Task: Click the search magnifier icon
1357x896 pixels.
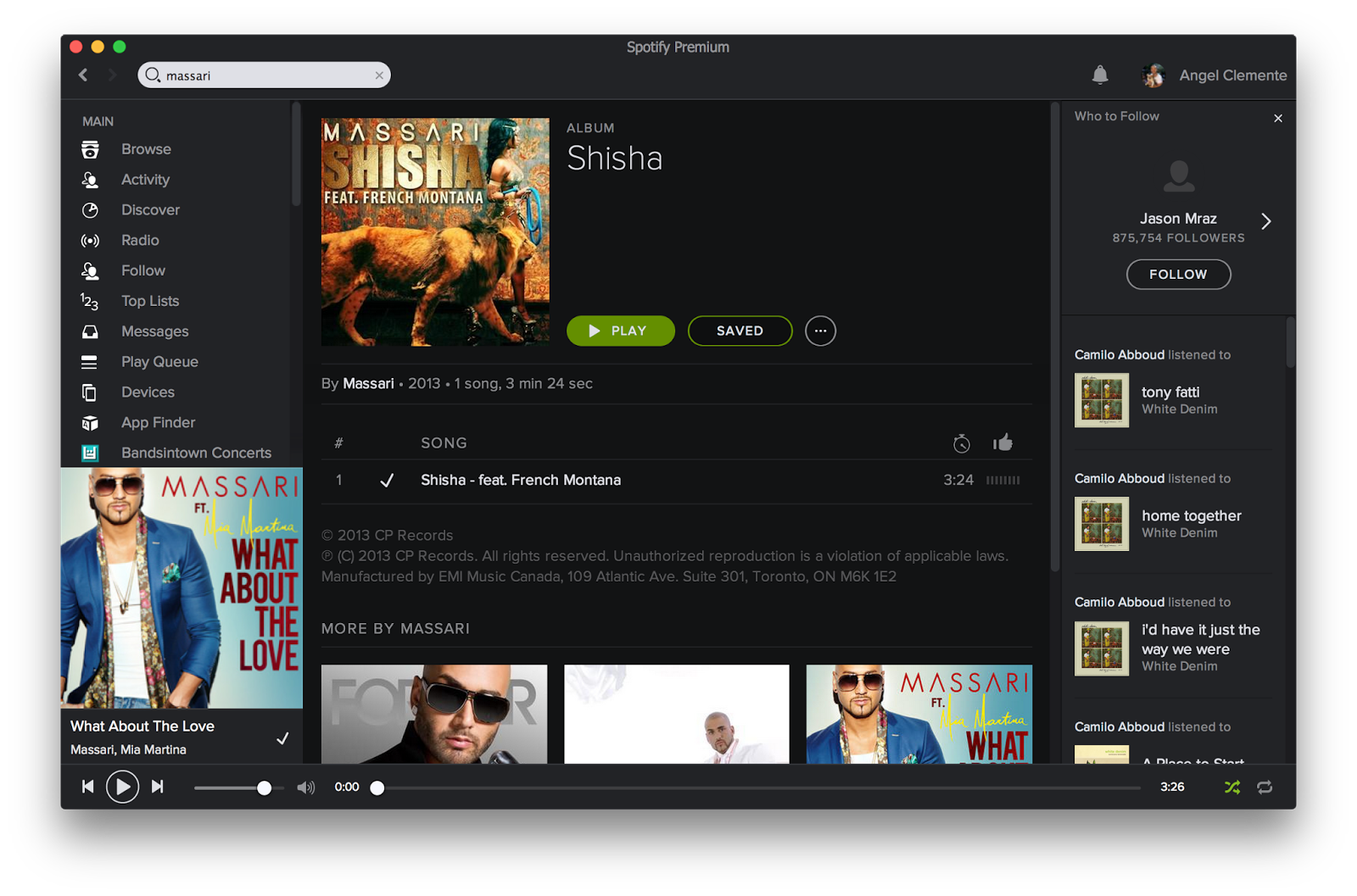Action: (x=154, y=75)
